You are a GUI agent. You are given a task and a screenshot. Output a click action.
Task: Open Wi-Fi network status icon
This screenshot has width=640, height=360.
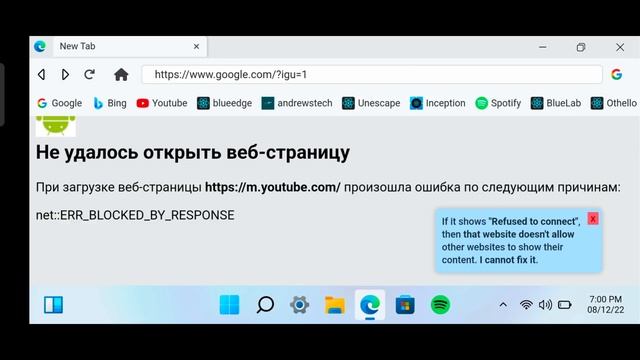[527, 305]
